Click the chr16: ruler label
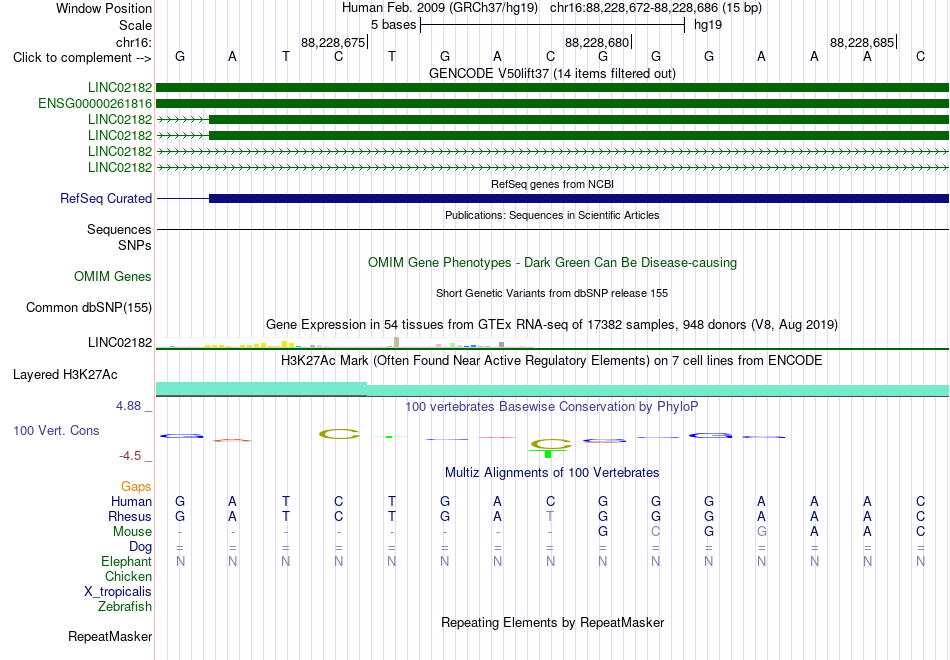950x660 pixels. 133,42
